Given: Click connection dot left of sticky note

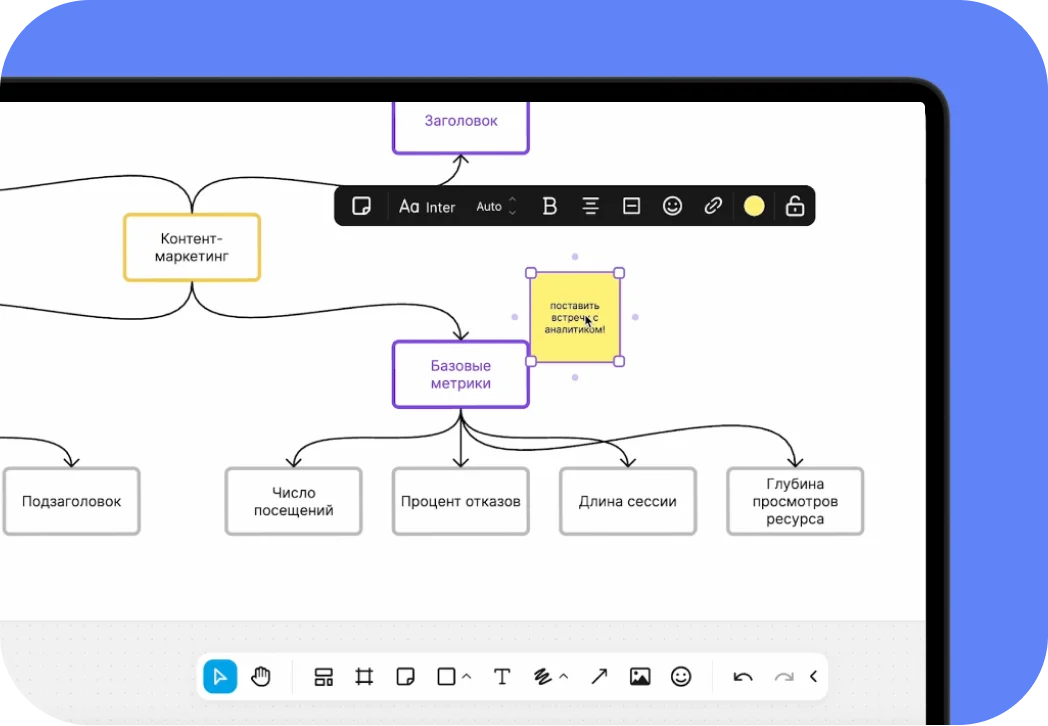Looking at the screenshot, I should click(515, 317).
